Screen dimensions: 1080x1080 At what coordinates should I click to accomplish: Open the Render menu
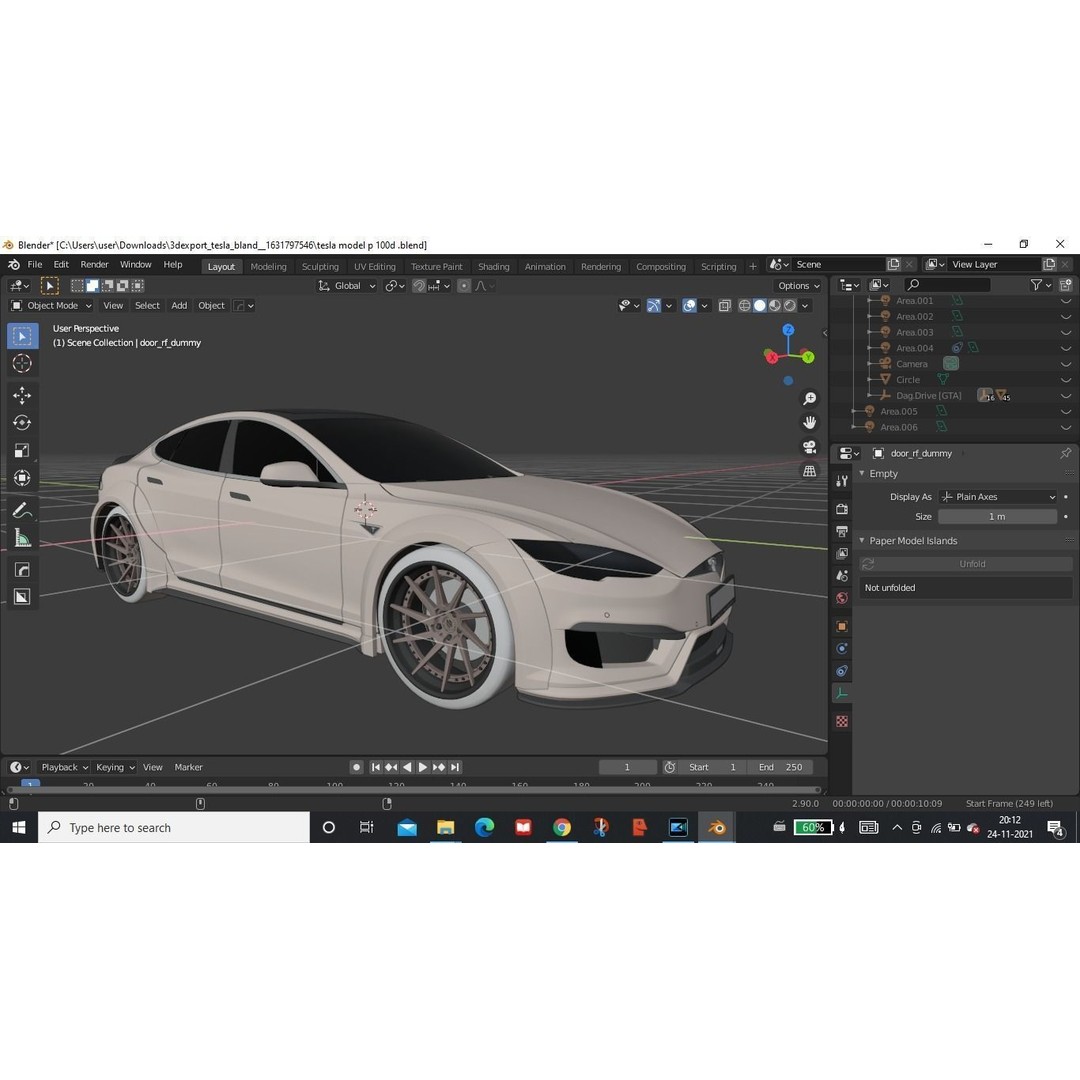point(94,264)
